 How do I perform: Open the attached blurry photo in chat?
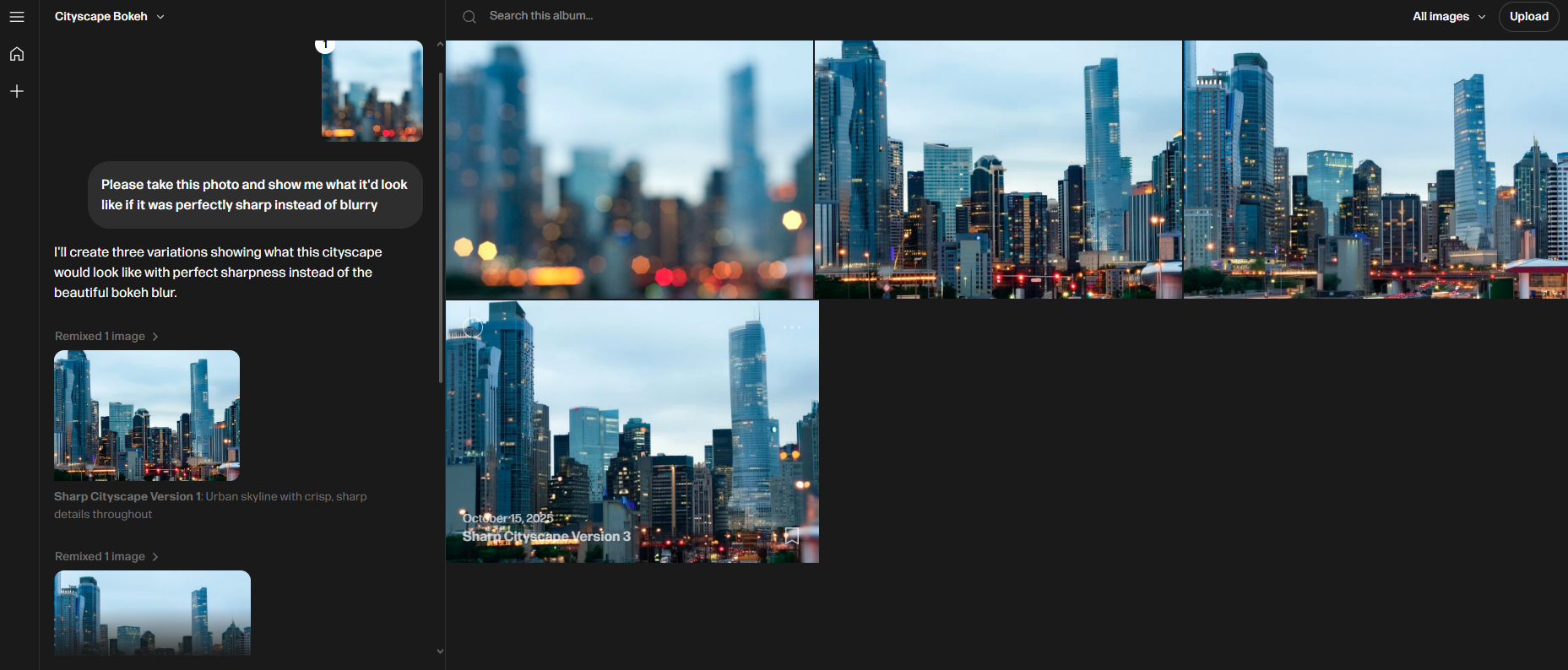(x=372, y=91)
